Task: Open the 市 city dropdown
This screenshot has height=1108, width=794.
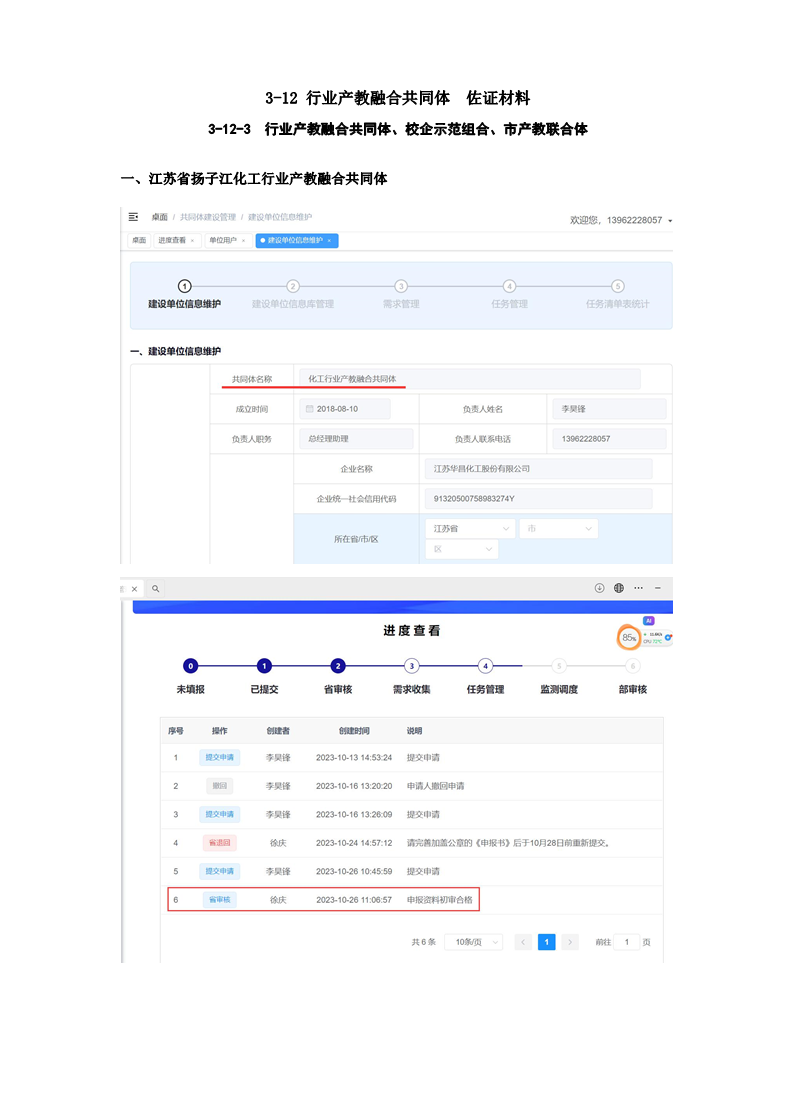Action: click(558, 528)
